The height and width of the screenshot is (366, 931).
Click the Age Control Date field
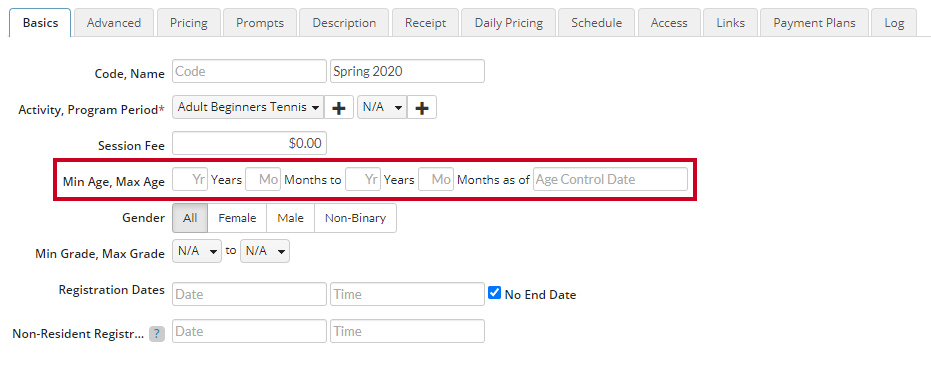(610, 179)
